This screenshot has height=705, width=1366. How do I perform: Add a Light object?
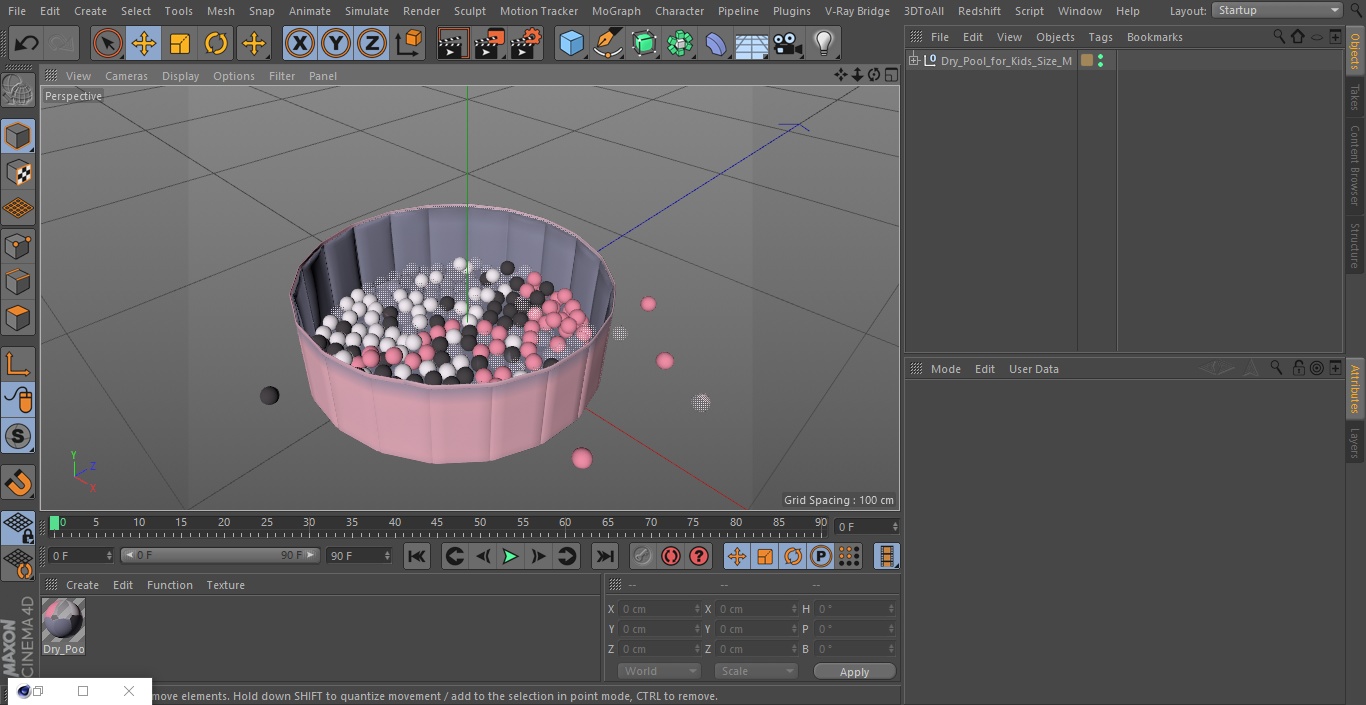coord(824,43)
